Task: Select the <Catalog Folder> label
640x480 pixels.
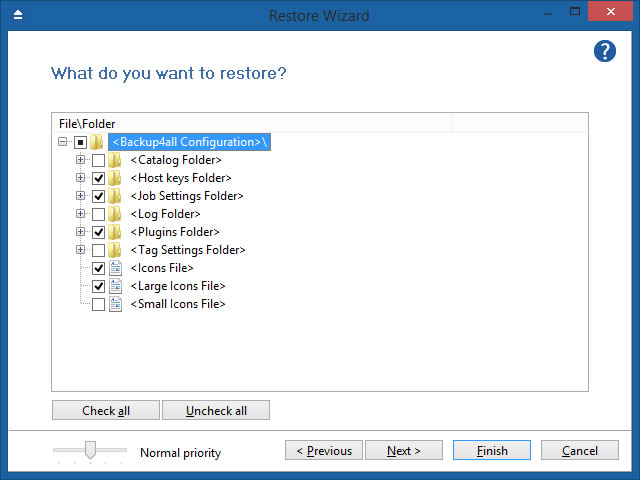Action: coord(176,160)
